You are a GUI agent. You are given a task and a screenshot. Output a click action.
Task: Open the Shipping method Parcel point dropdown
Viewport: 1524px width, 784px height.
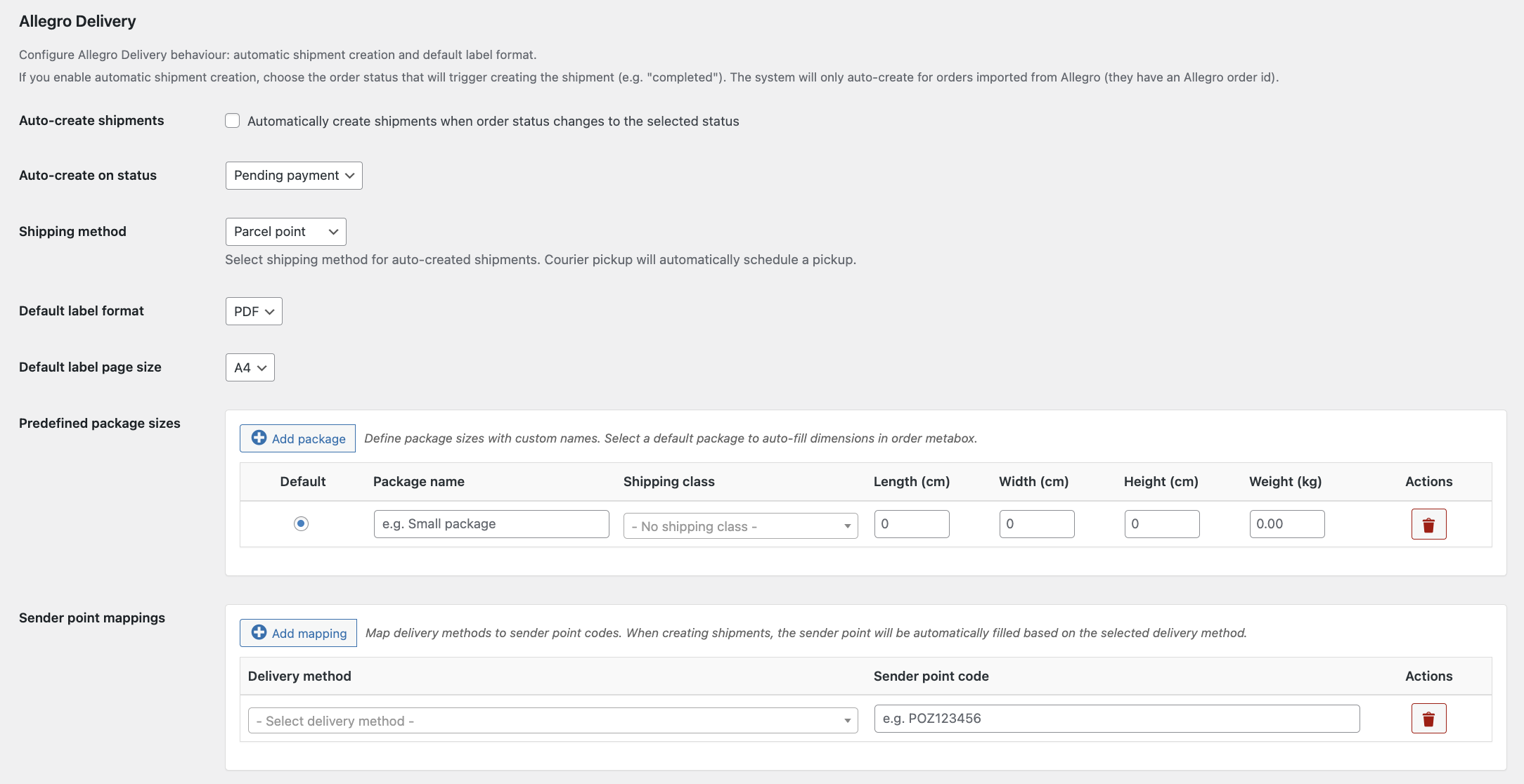[285, 232]
